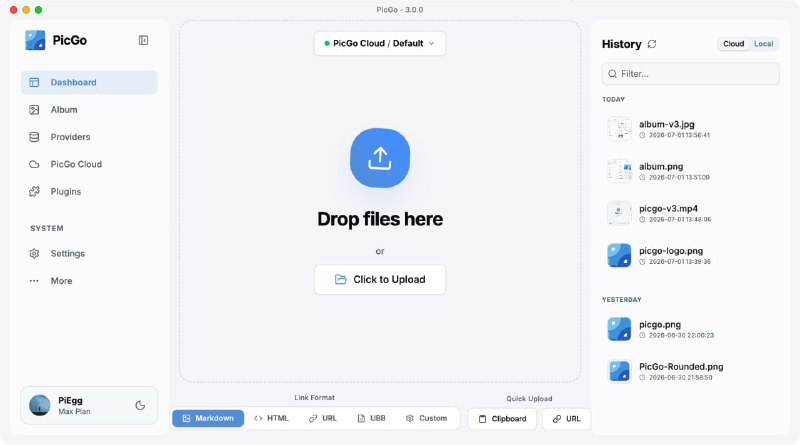Click the timestamp 2026-07-01 13:56:41
The image size is (800, 445).
(x=679, y=135)
